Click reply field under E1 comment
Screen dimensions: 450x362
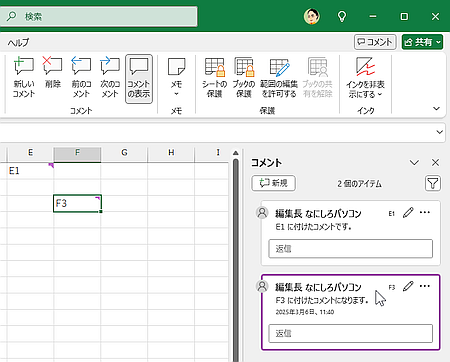point(351,249)
